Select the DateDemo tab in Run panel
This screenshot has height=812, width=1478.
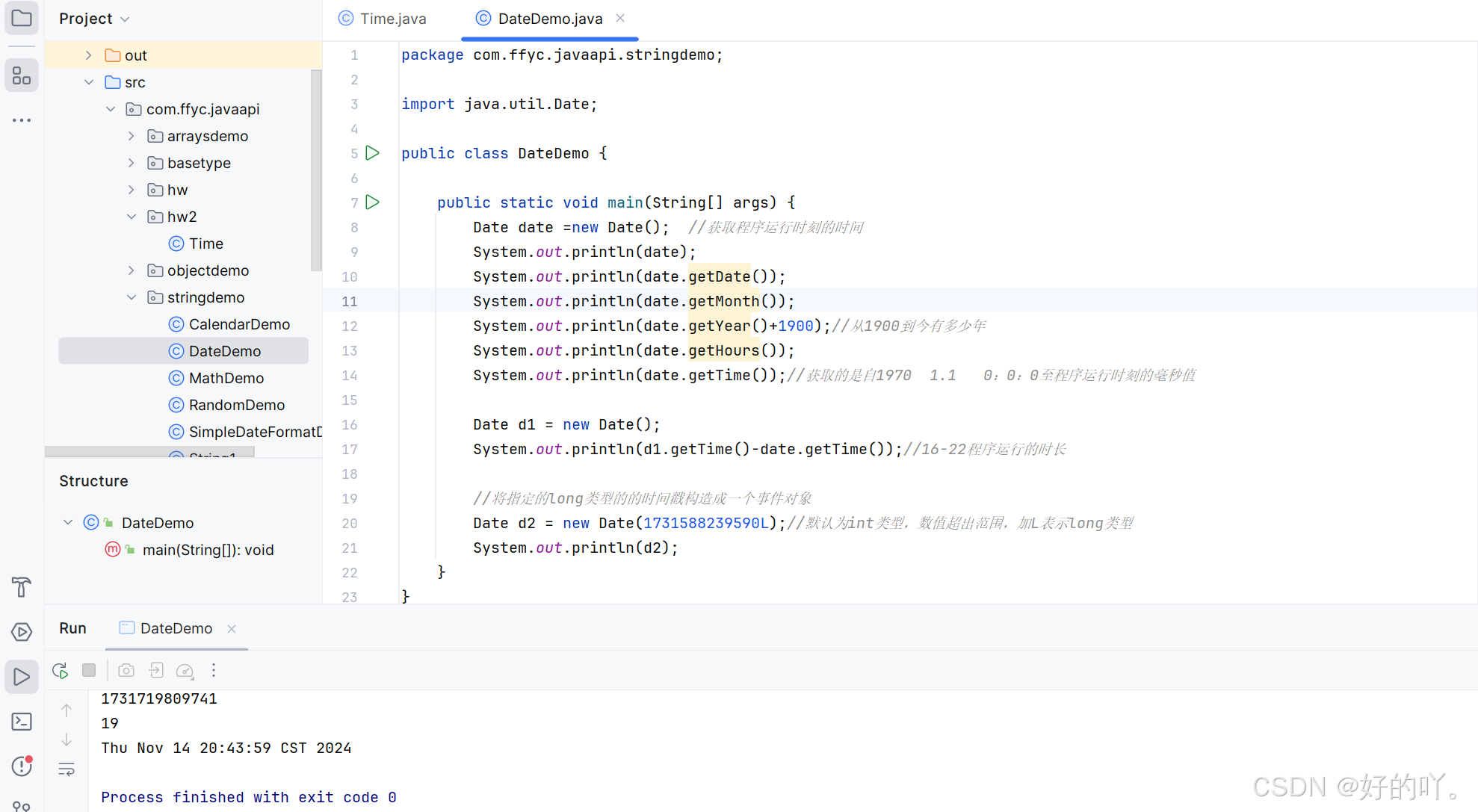[x=176, y=628]
